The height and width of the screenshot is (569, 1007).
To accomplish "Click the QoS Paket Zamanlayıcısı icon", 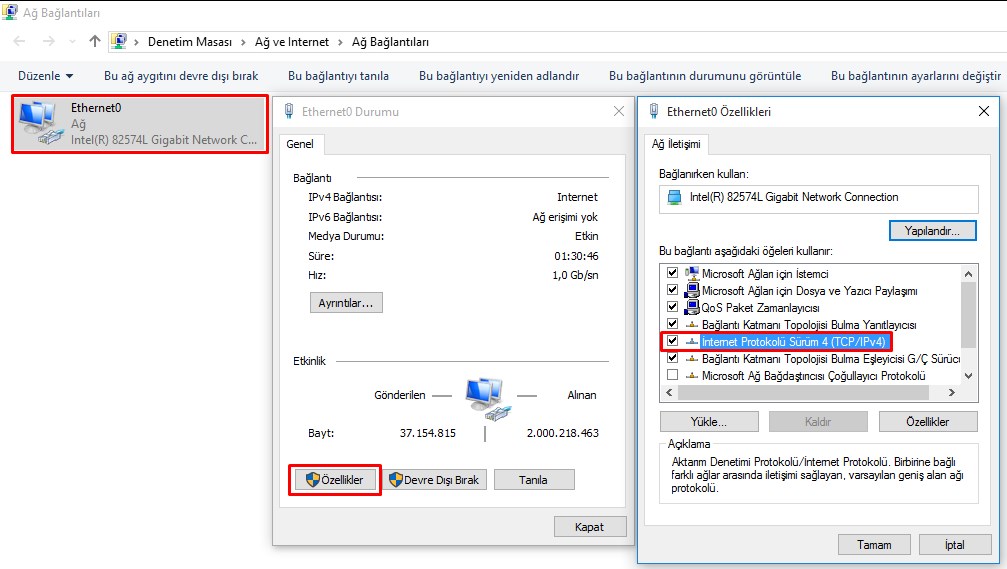I will point(692,307).
